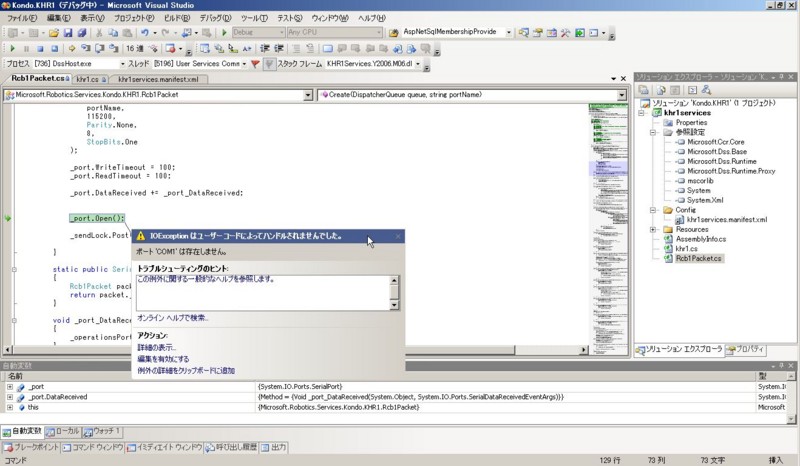Click the Step Out icon
This screenshot has width=800, height=466.
[x=113, y=48]
